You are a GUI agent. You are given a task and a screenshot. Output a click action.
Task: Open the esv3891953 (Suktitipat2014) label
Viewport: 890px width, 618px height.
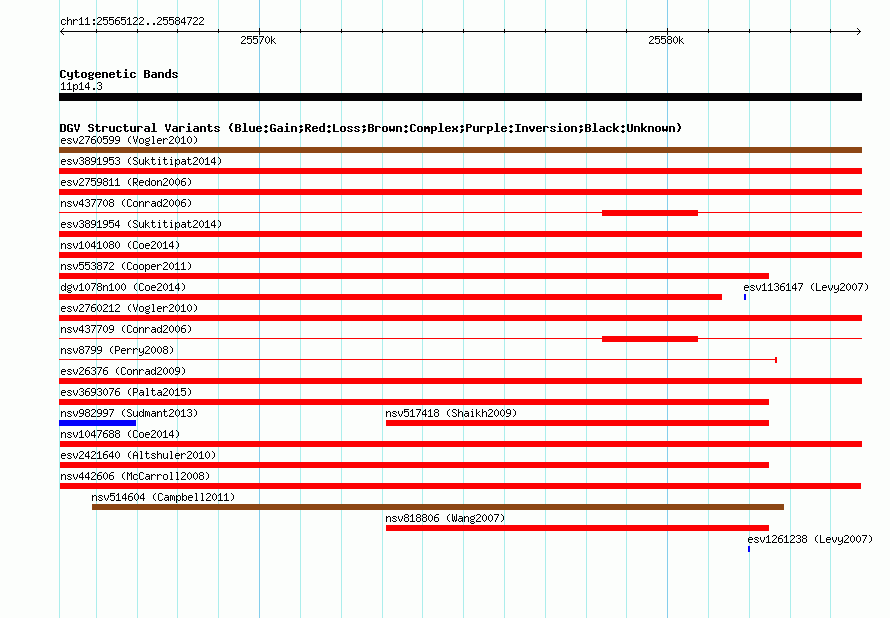click(x=141, y=161)
